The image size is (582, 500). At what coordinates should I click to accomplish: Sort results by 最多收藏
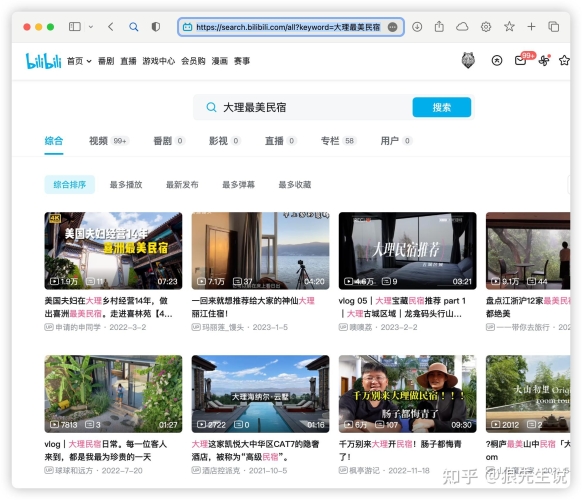[295, 185]
